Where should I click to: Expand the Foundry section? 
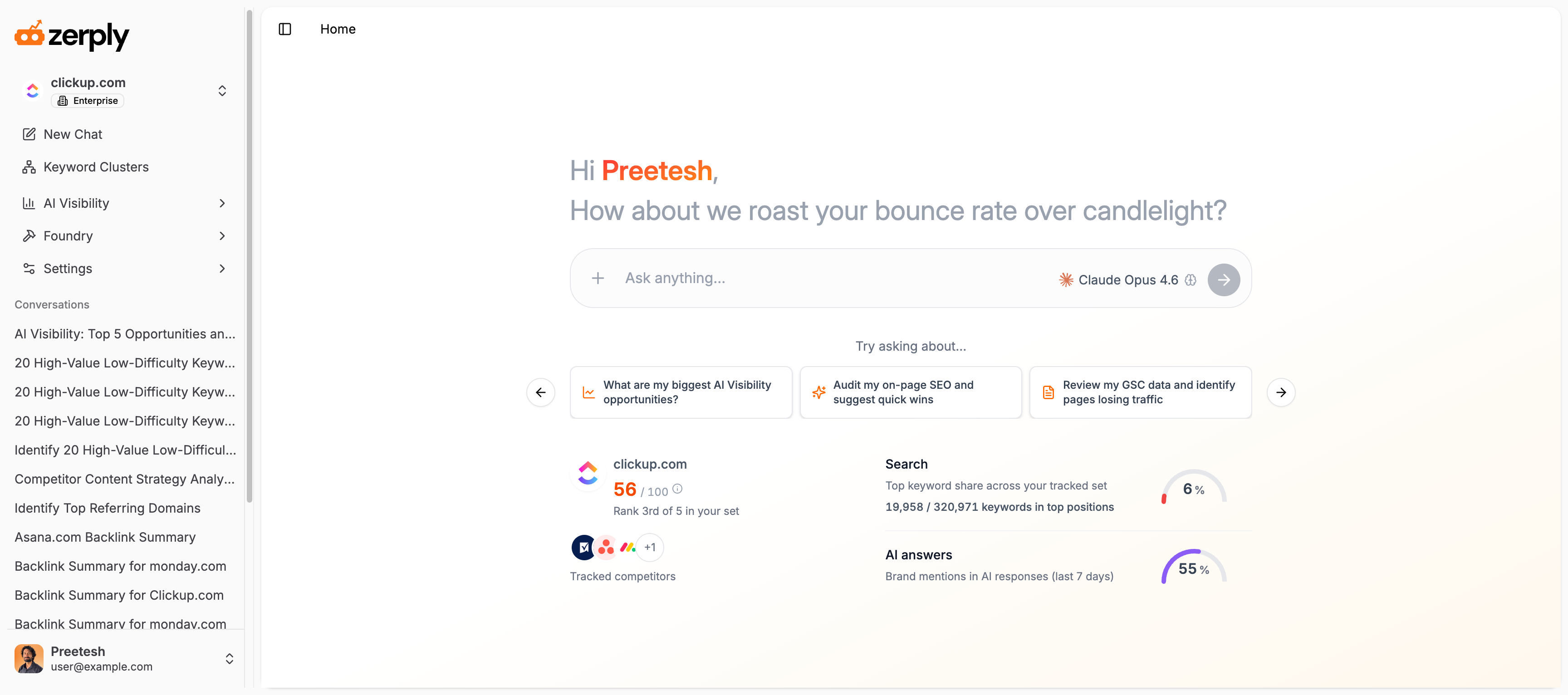124,236
